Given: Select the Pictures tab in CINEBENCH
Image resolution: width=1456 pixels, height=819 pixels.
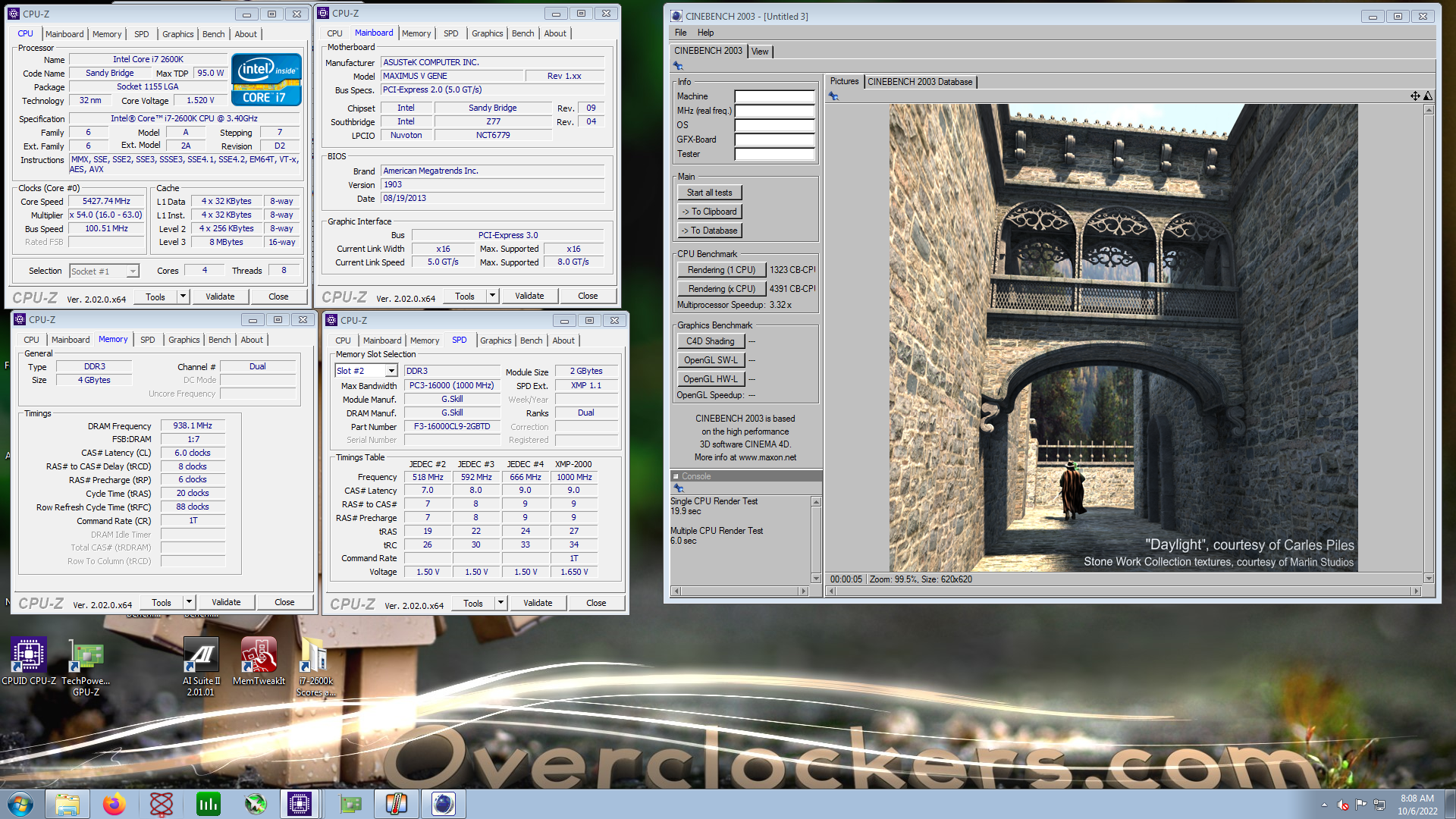Looking at the screenshot, I should coord(844,81).
